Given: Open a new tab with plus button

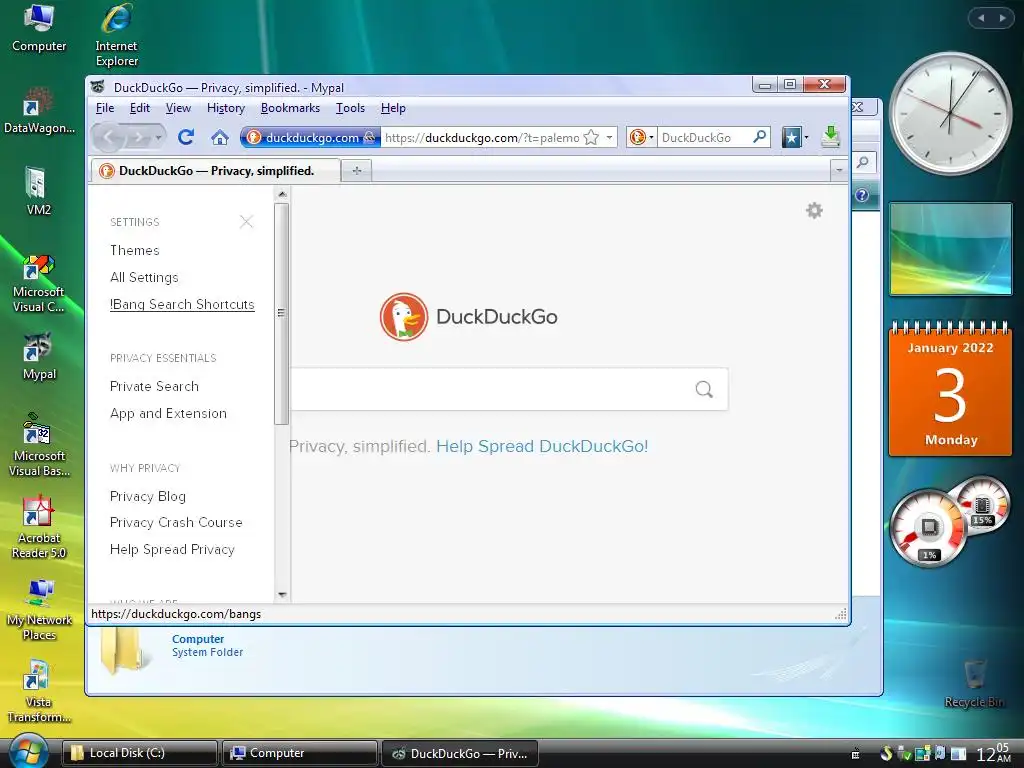Looking at the screenshot, I should point(357,170).
